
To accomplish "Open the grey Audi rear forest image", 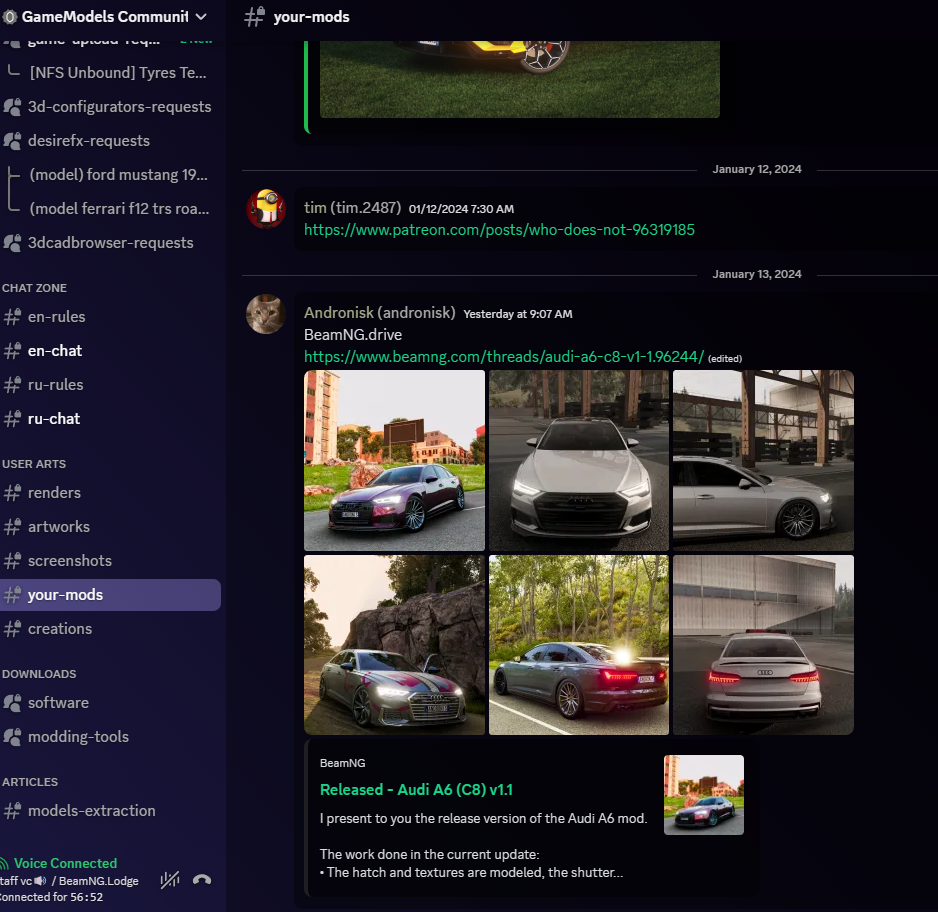I will 578,645.
